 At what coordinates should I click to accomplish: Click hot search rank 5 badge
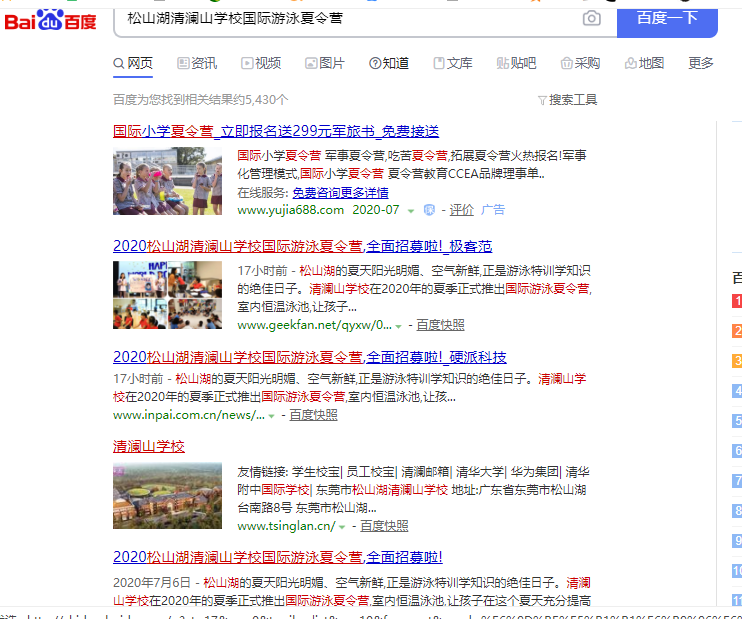pos(737,421)
